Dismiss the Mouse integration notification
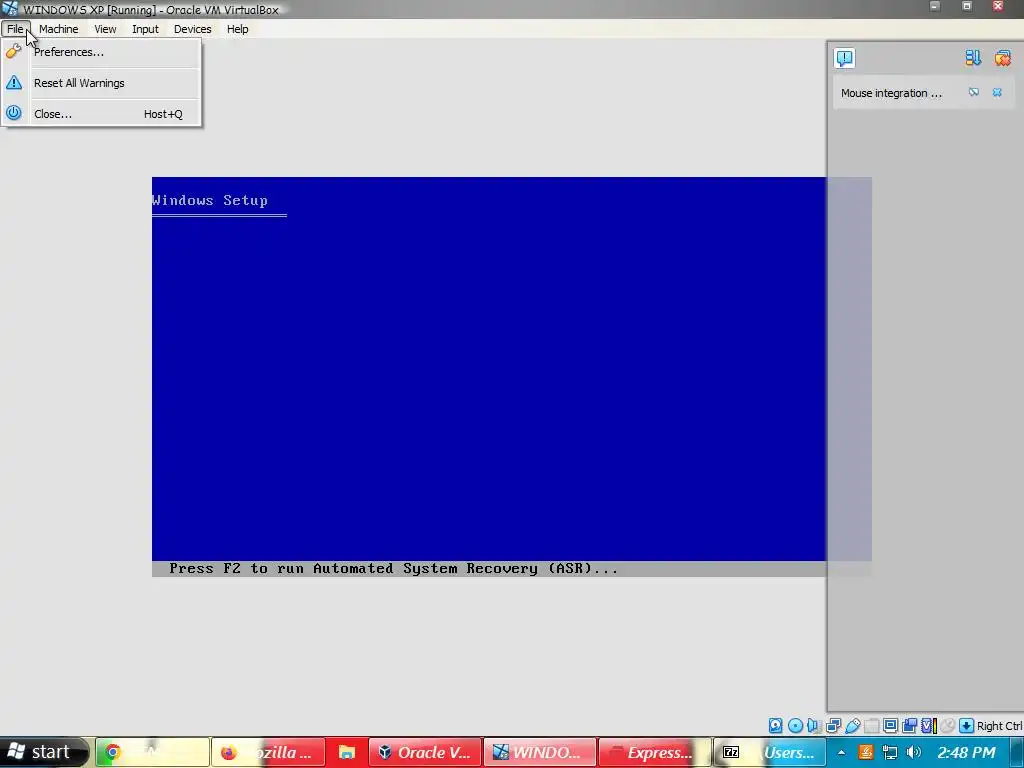 pyautogui.click(x=997, y=93)
